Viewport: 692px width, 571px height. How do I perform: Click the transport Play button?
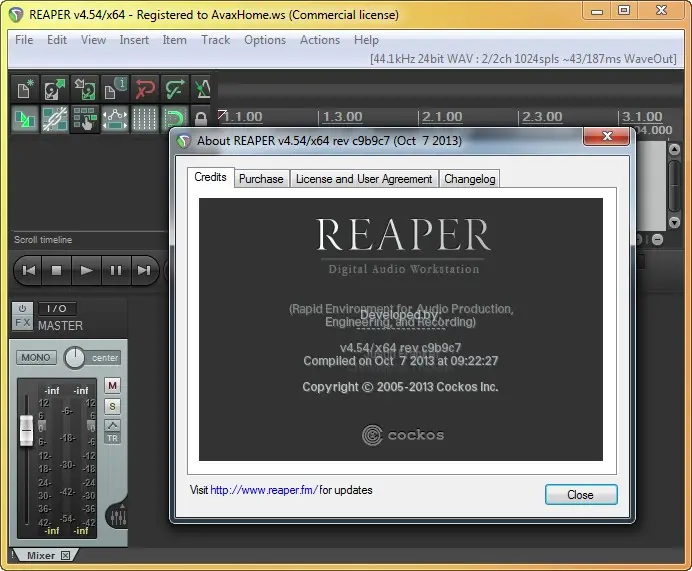pyautogui.click(x=86, y=270)
